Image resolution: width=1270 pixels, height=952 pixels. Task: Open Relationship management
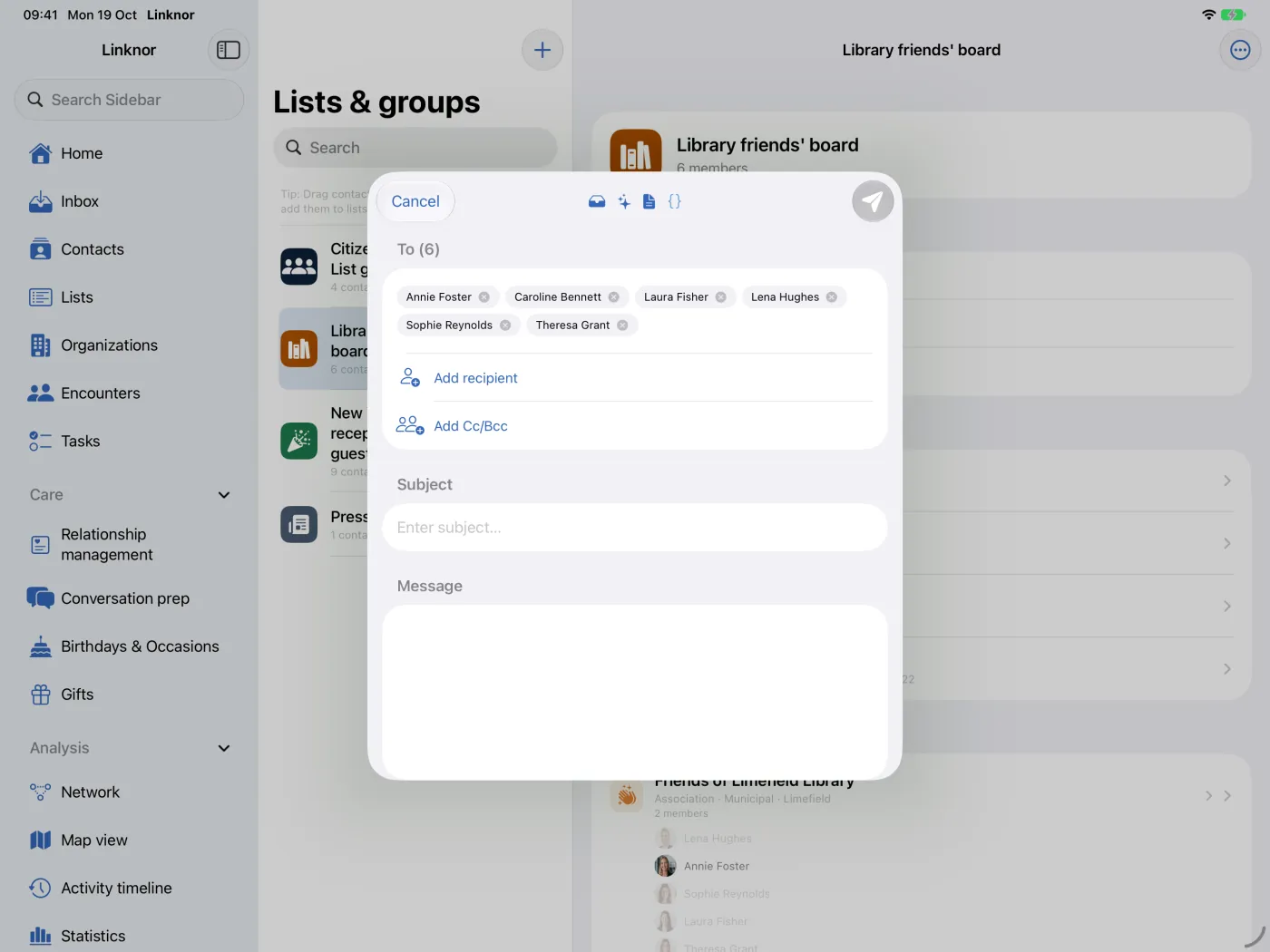pos(129,545)
